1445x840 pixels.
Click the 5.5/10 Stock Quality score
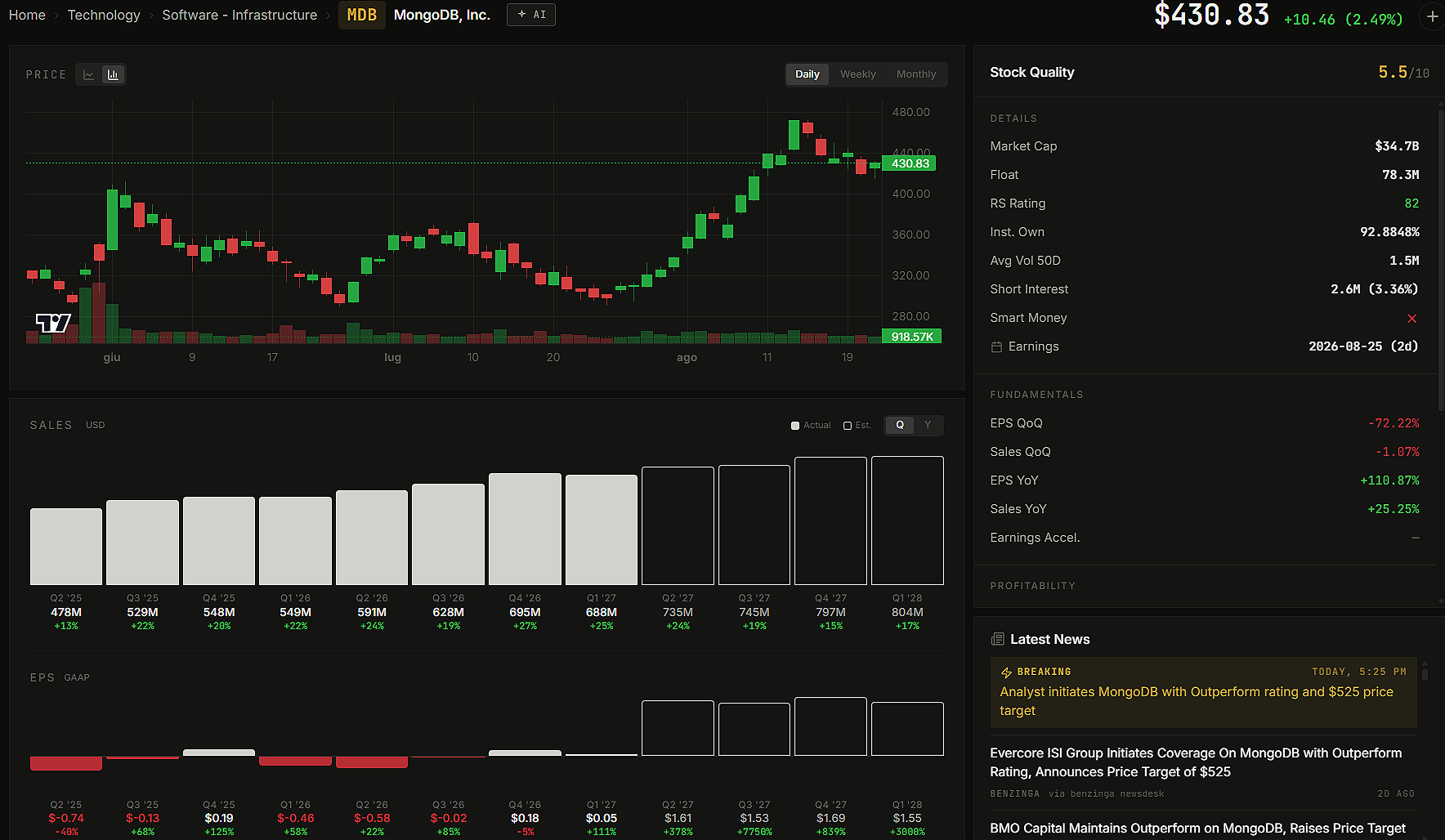point(1403,73)
